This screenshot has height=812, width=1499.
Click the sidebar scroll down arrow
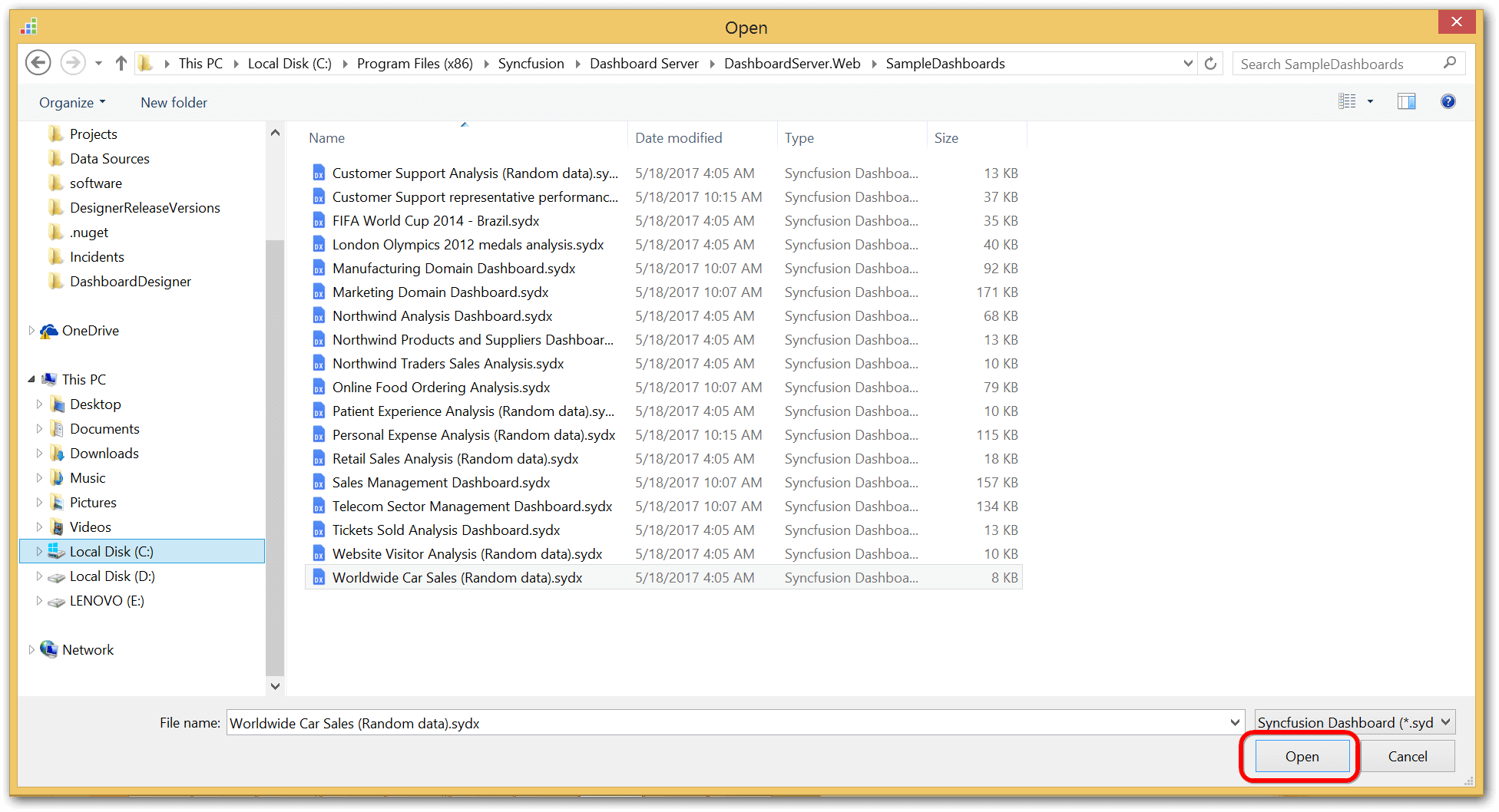coord(275,686)
